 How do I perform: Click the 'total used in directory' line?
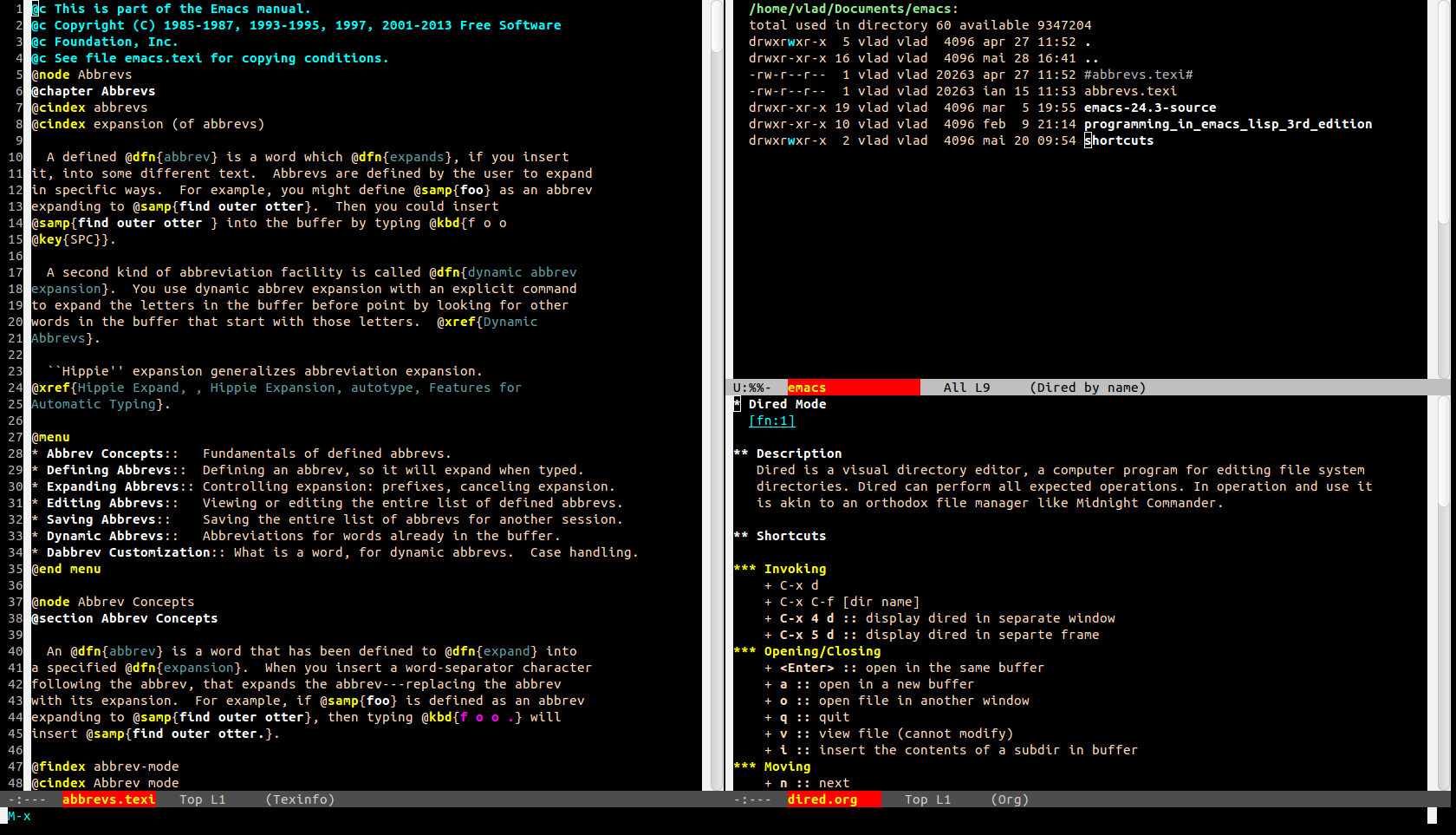point(920,25)
